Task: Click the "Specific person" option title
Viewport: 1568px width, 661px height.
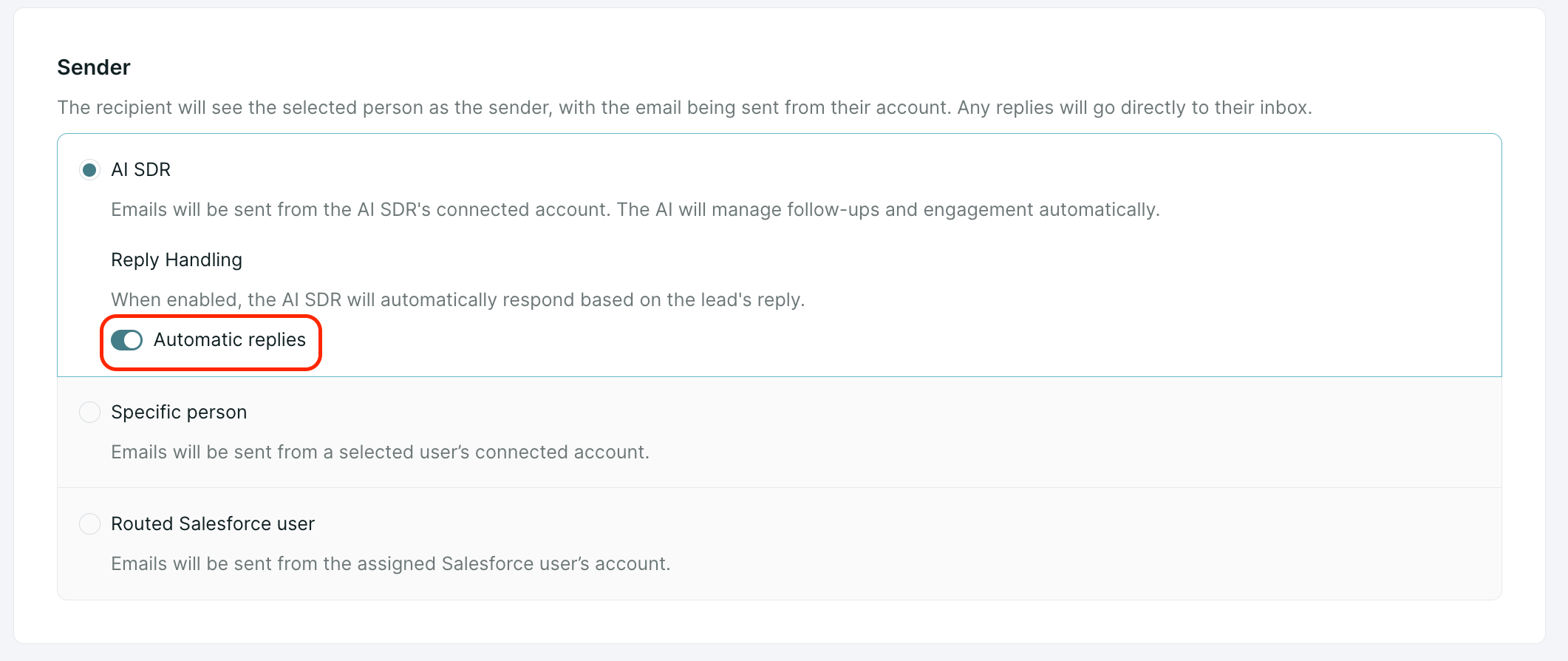Action: [179, 412]
